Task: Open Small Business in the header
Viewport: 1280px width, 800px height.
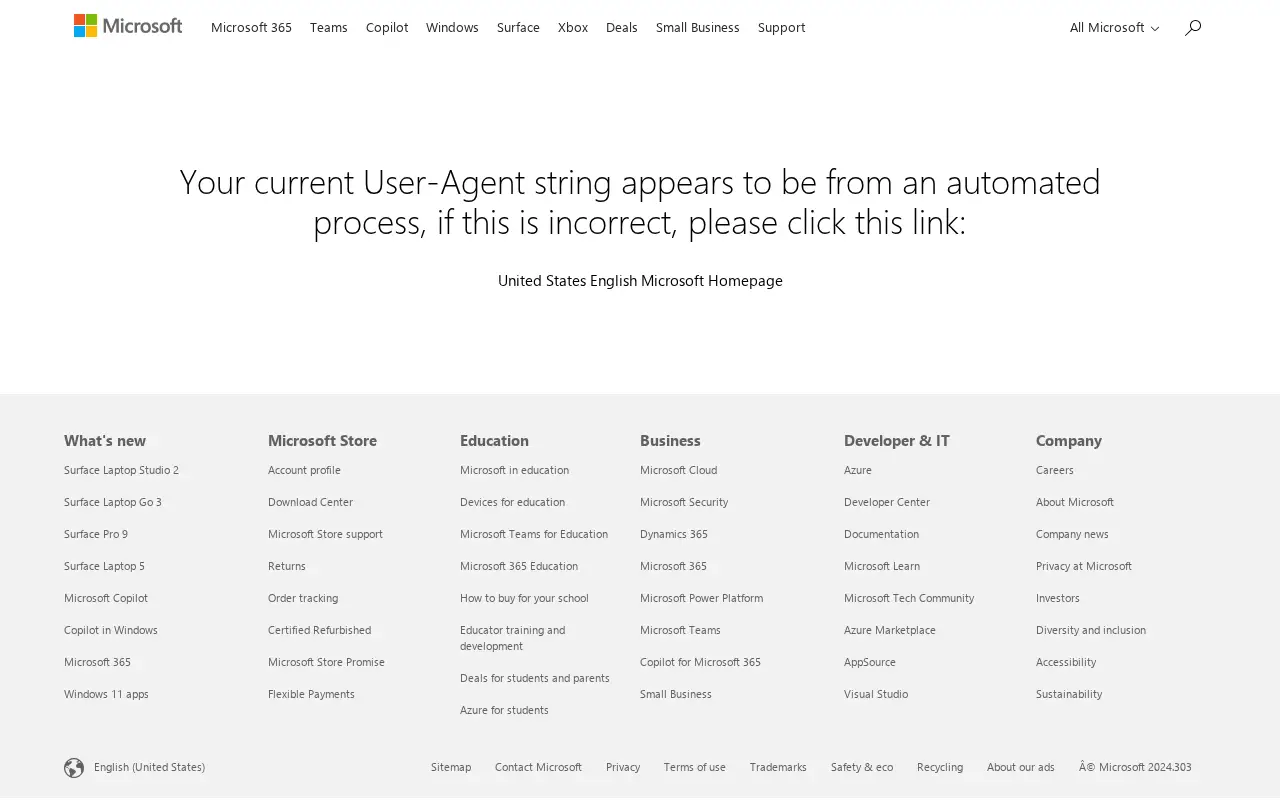Action: [698, 28]
